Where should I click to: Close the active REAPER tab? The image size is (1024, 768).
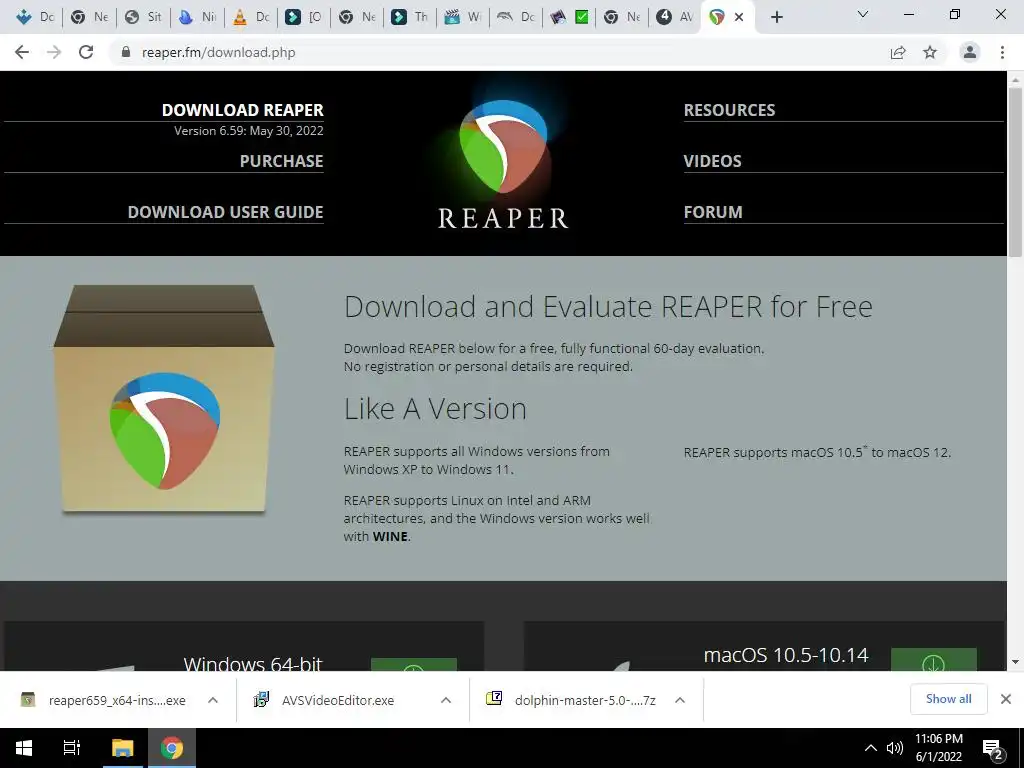click(739, 17)
